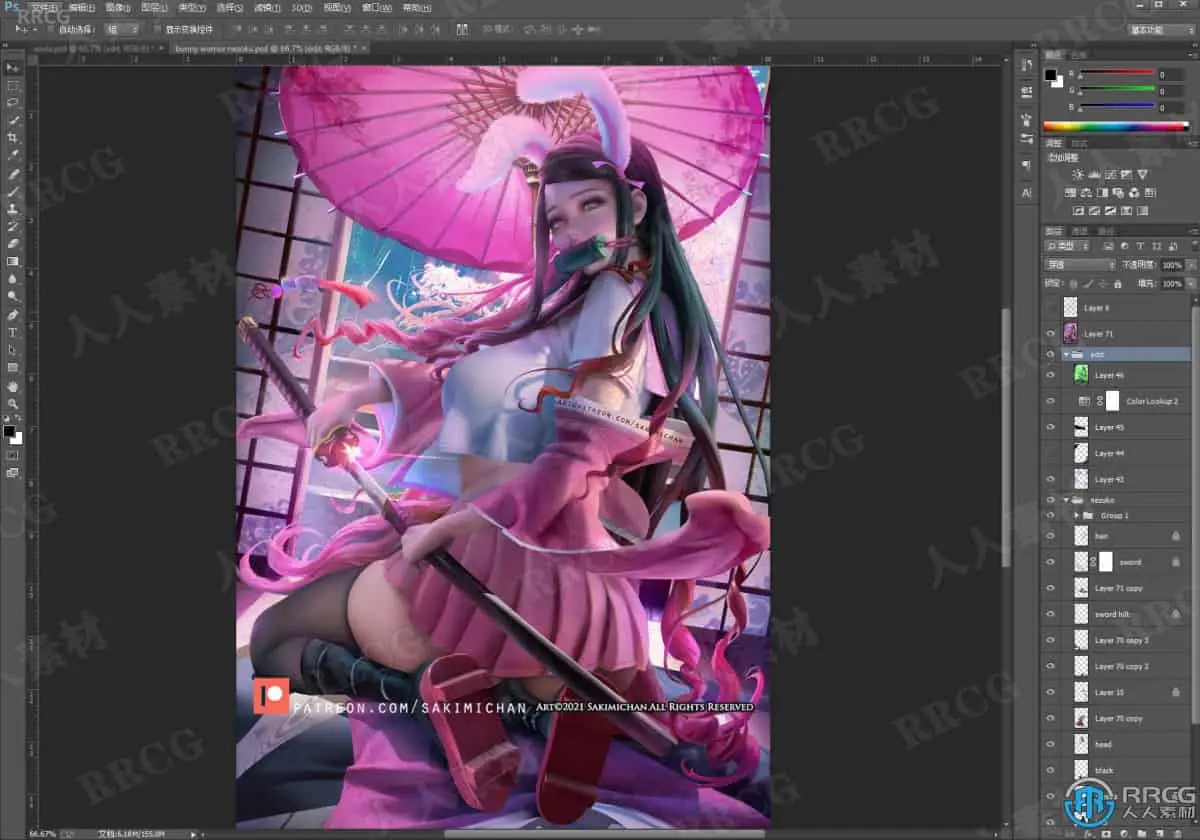Add a Brightness/Contrast adjustment
The height and width of the screenshot is (840, 1200).
[1077, 175]
